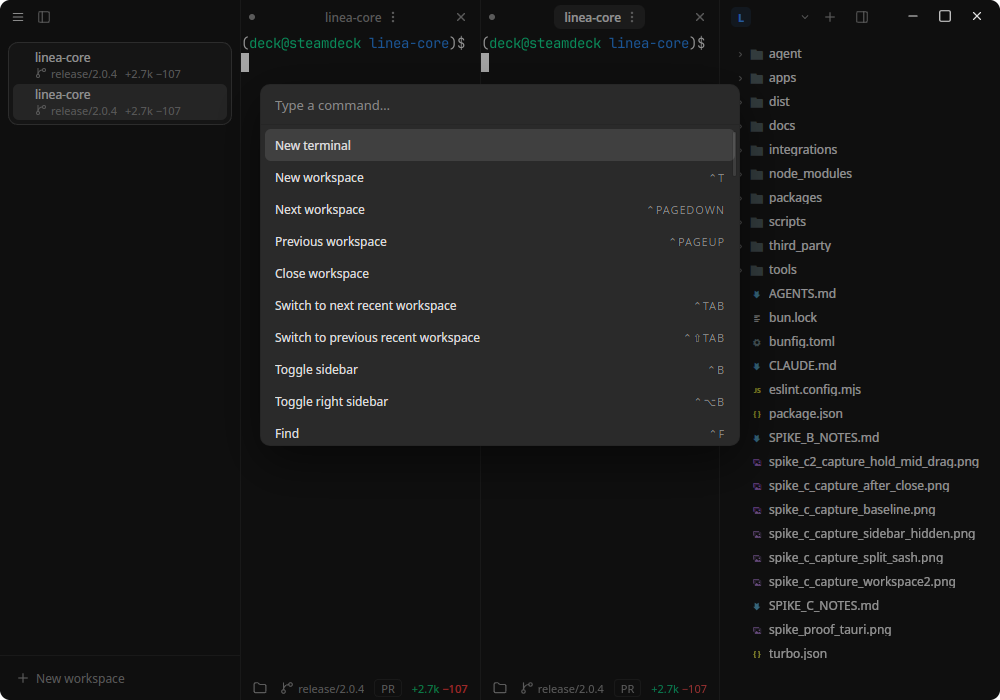This screenshot has width=1000, height=700.
Task: Open spike_c_capture_after_close.png
Action: (858, 486)
